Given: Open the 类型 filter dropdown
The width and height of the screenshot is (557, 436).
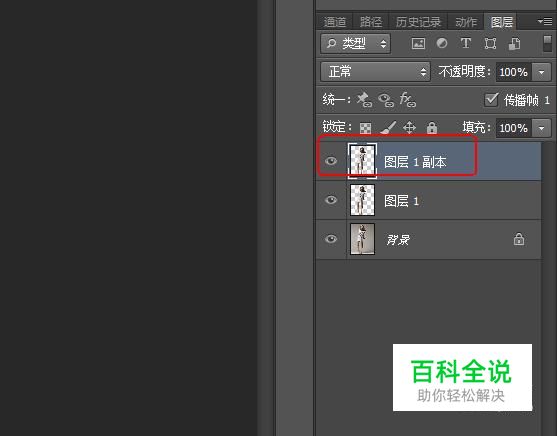Looking at the screenshot, I should (356, 44).
